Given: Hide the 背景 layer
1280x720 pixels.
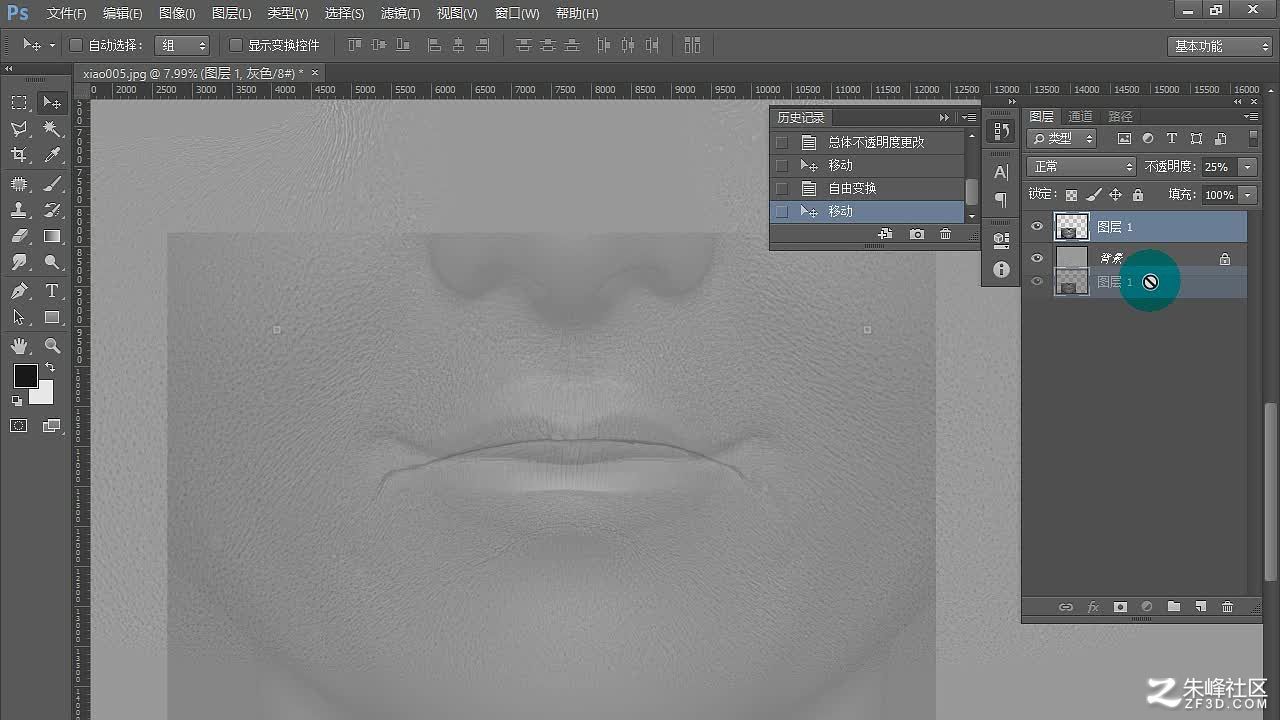Looking at the screenshot, I should (1037, 258).
